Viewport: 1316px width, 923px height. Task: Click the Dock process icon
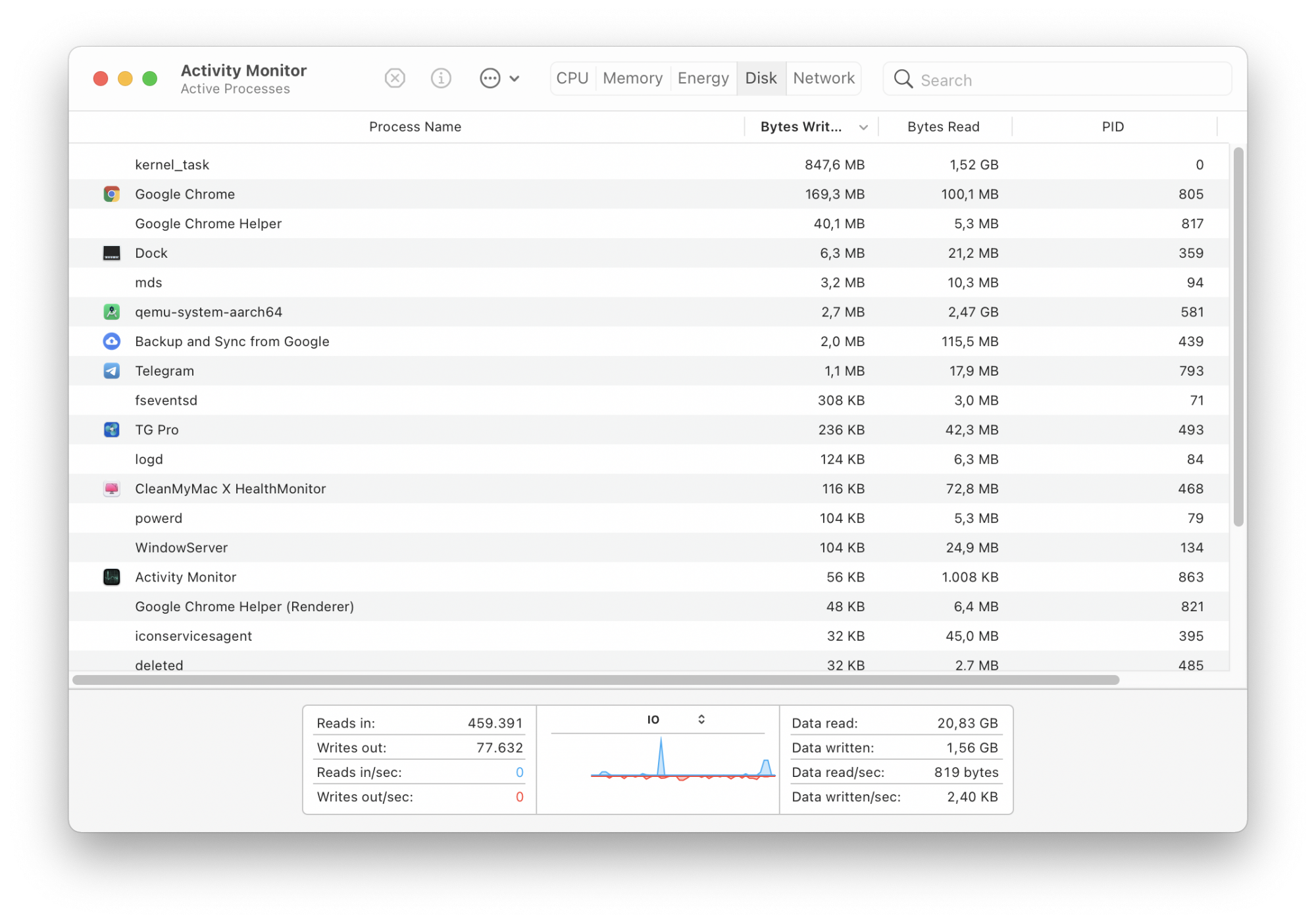pos(111,253)
